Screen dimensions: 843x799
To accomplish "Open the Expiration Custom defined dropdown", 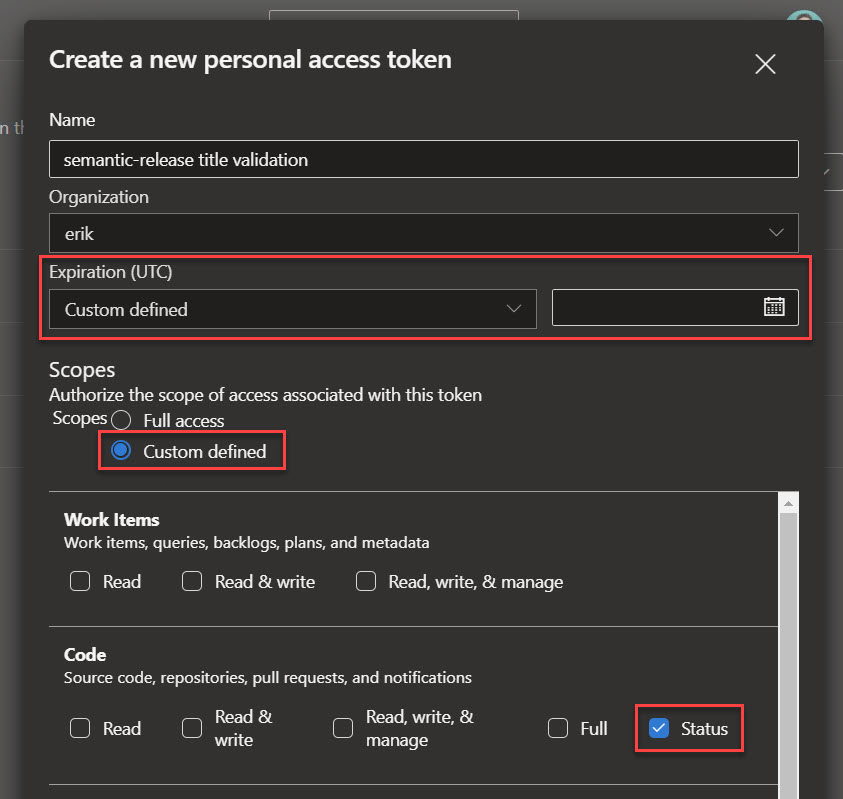I will (293, 309).
